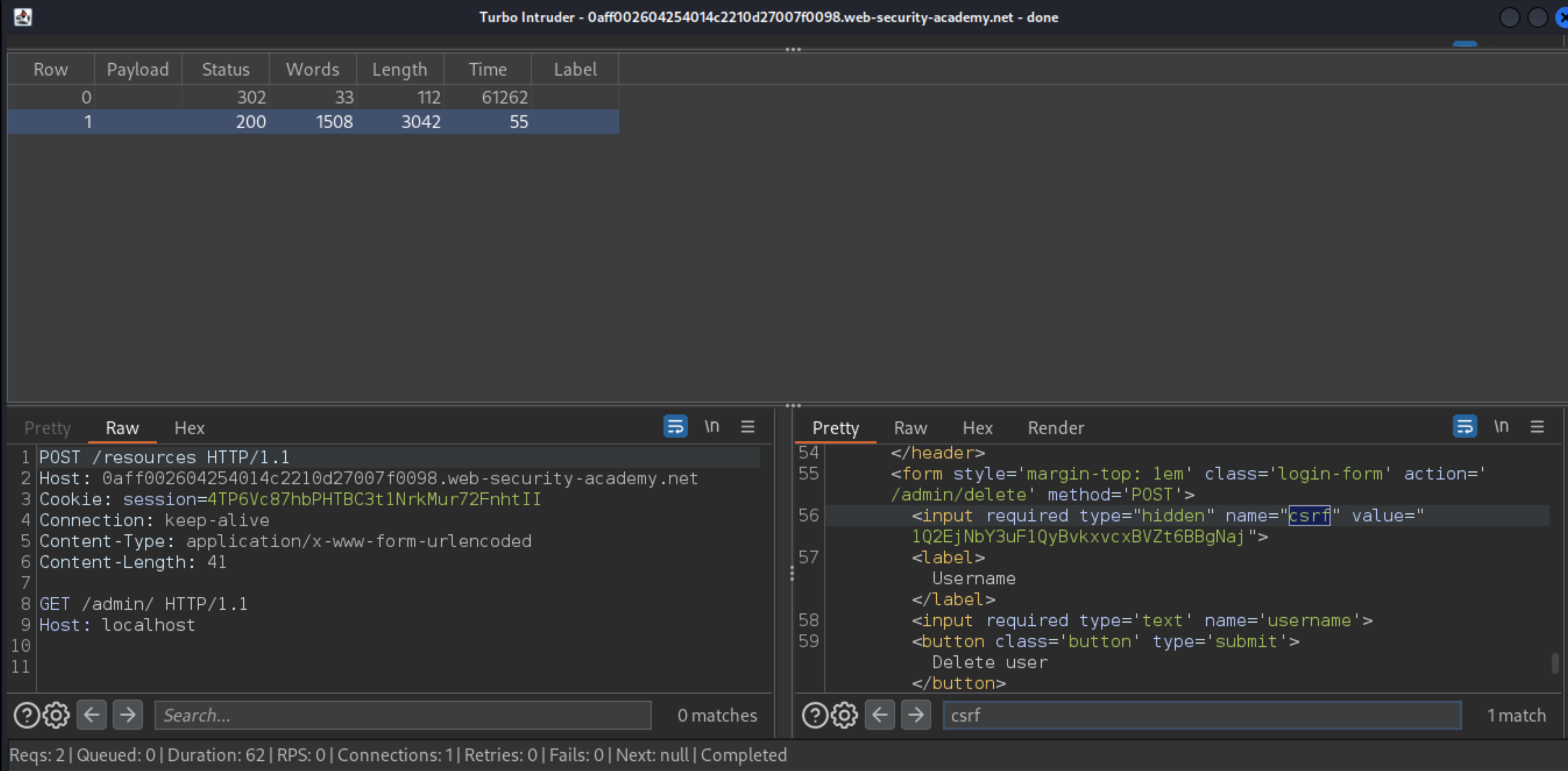Open help for the response search bar
Viewport: 1568px width, 771px height.
(x=815, y=715)
